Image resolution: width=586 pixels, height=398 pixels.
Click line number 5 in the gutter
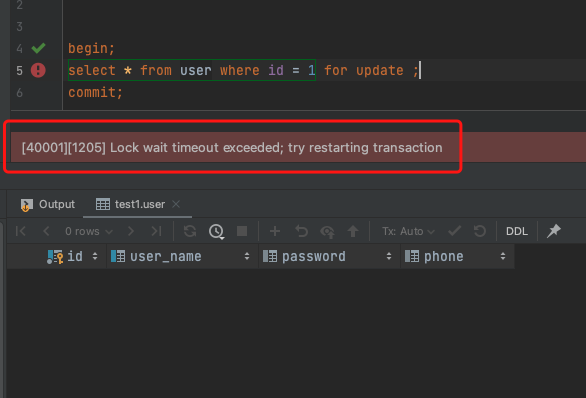(19, 70)
